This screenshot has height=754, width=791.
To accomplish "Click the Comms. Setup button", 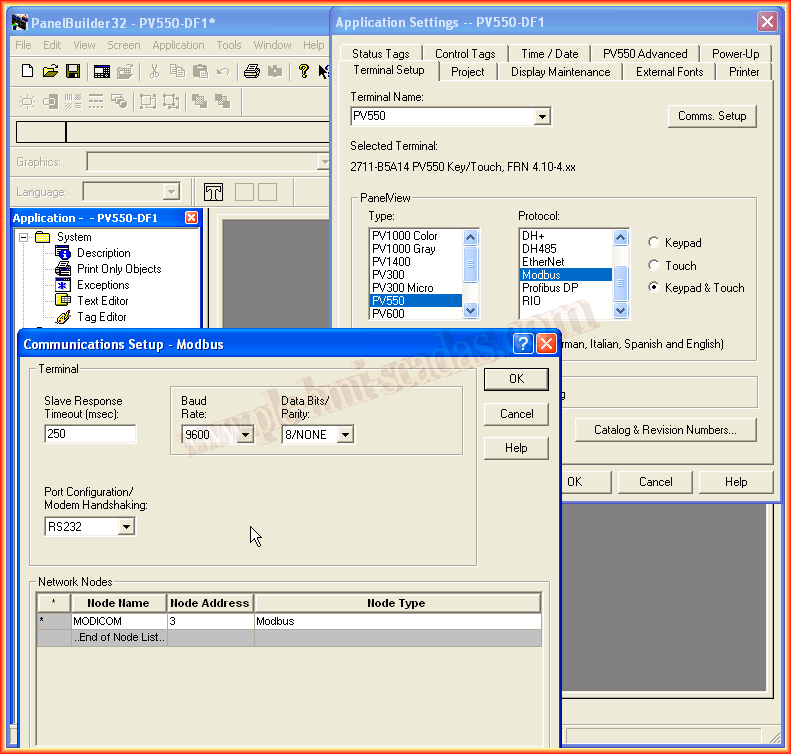I will point(711,116).
